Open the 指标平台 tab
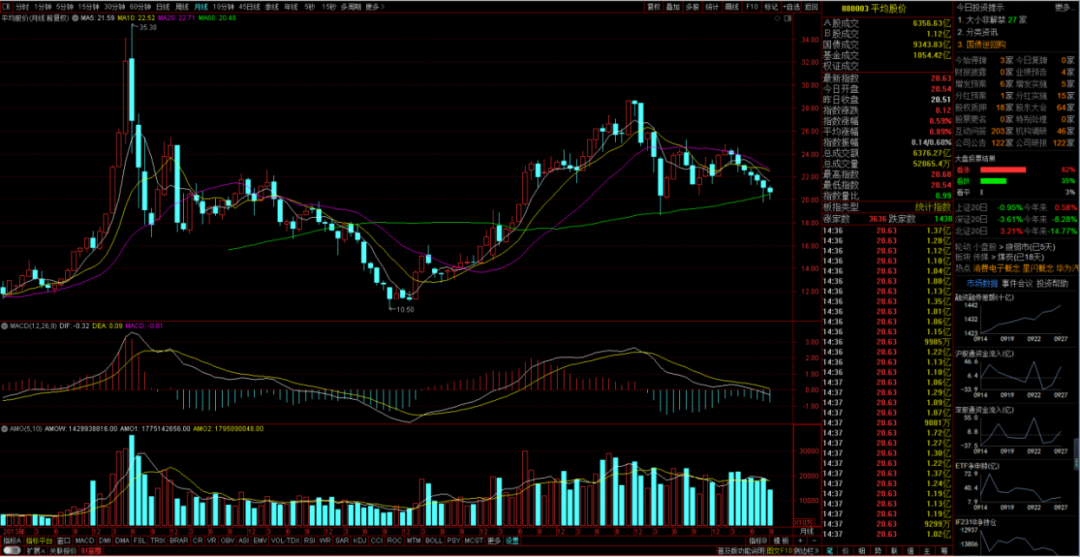 tap(39, 540)
